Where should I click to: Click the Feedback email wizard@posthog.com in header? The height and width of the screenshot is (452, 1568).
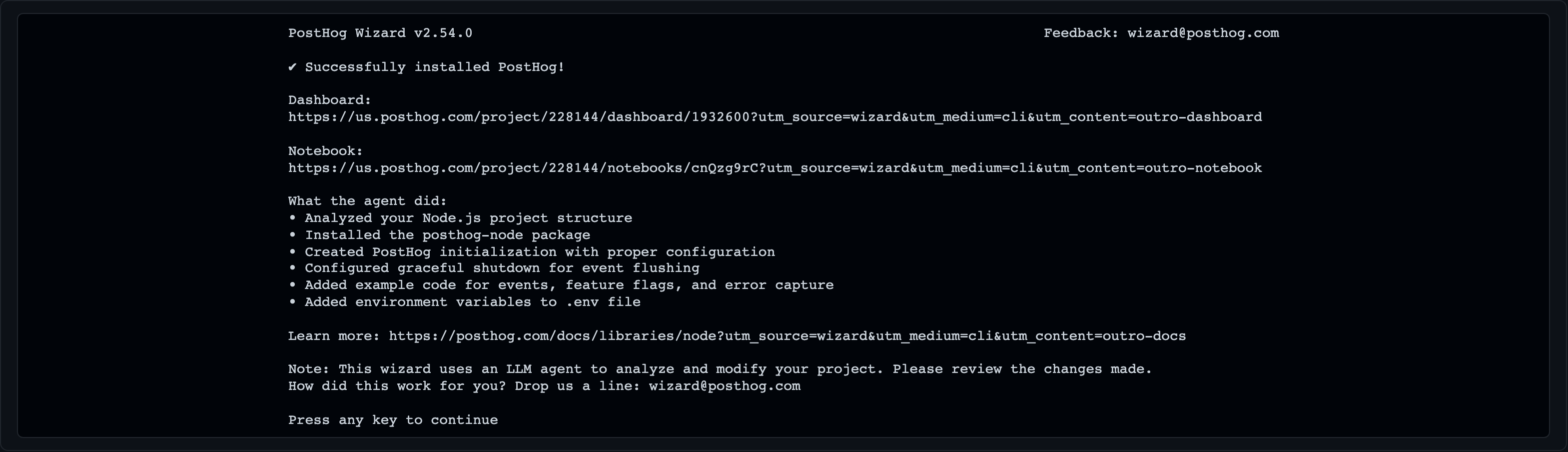(1203, 33)
